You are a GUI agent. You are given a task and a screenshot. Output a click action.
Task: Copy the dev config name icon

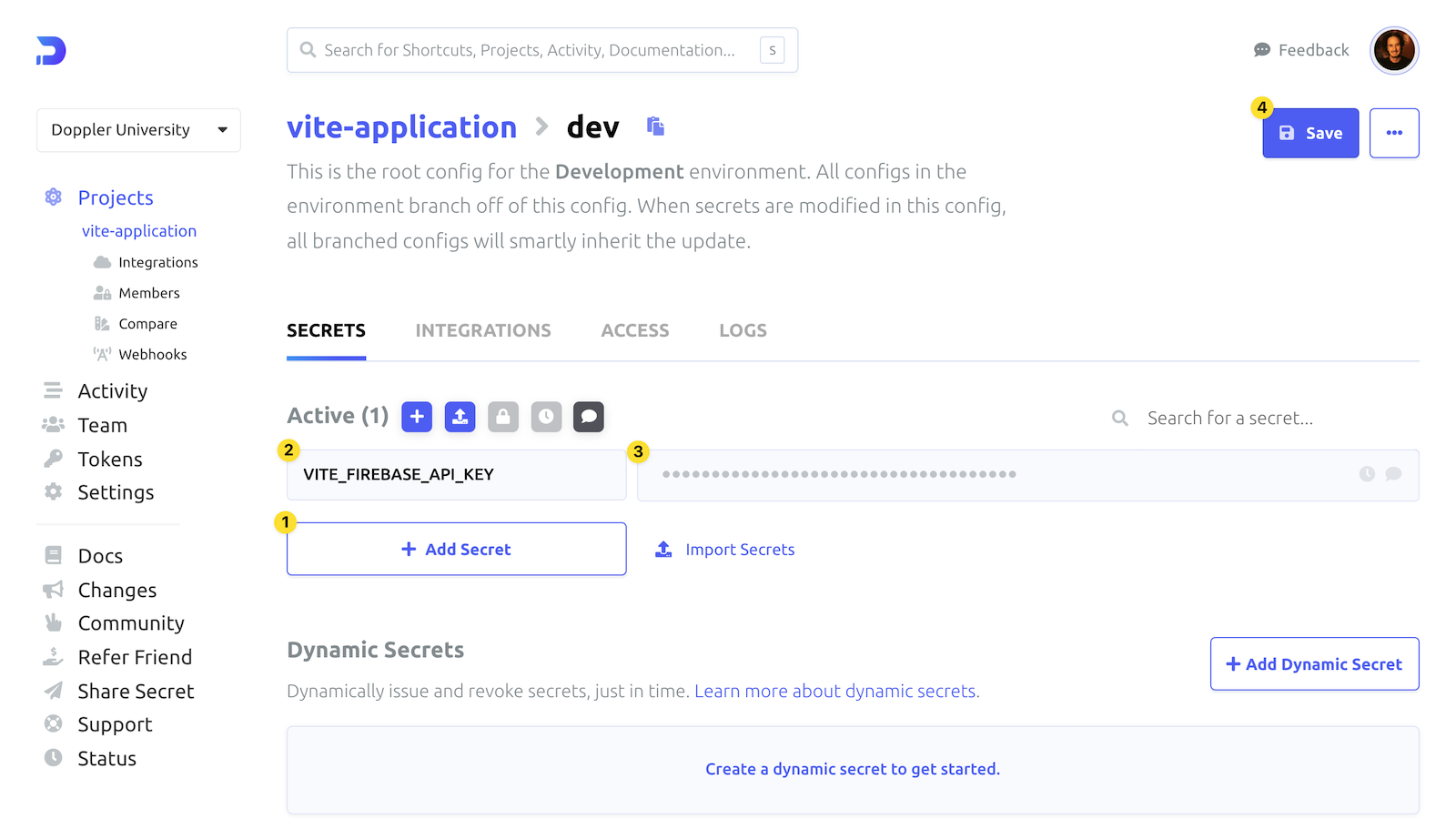point(655,126)
